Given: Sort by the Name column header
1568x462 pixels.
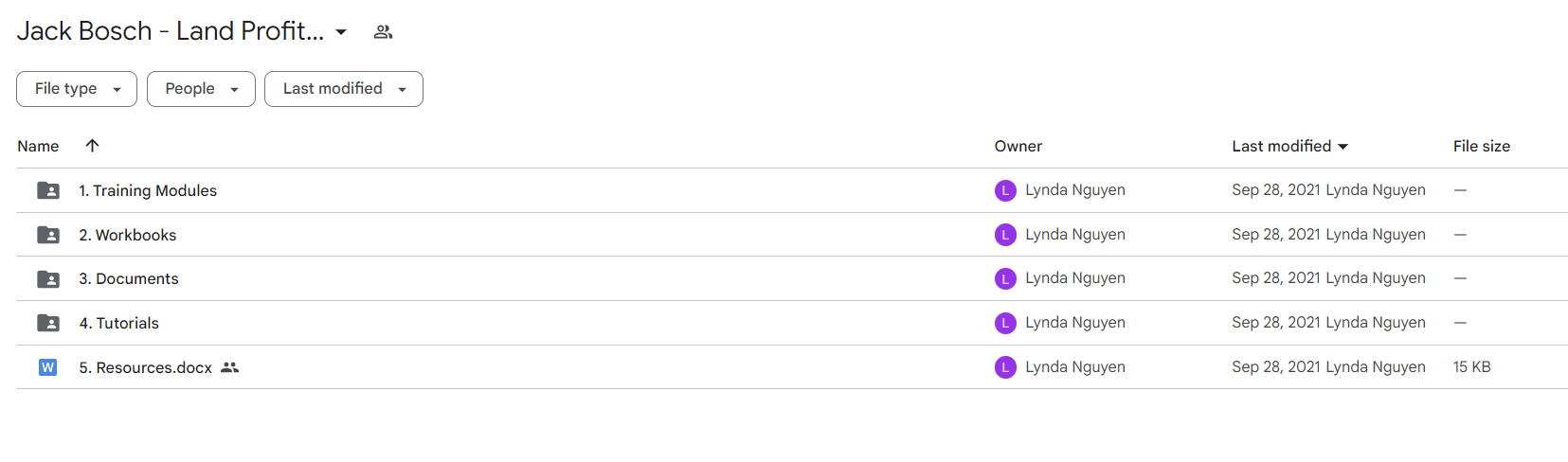Looking at the screenshot, I should 38,146.
